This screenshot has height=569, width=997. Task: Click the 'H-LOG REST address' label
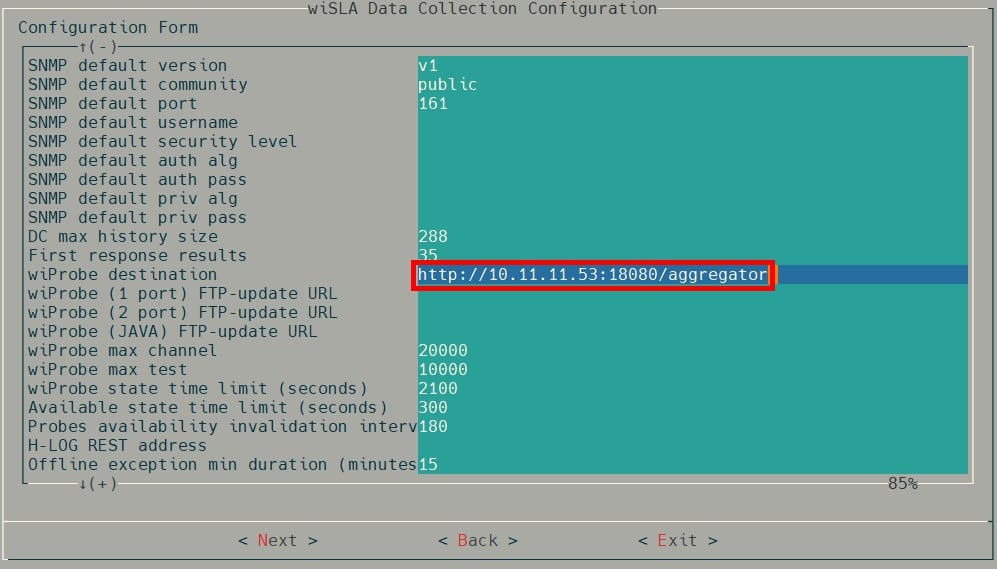tap(117, 446)
